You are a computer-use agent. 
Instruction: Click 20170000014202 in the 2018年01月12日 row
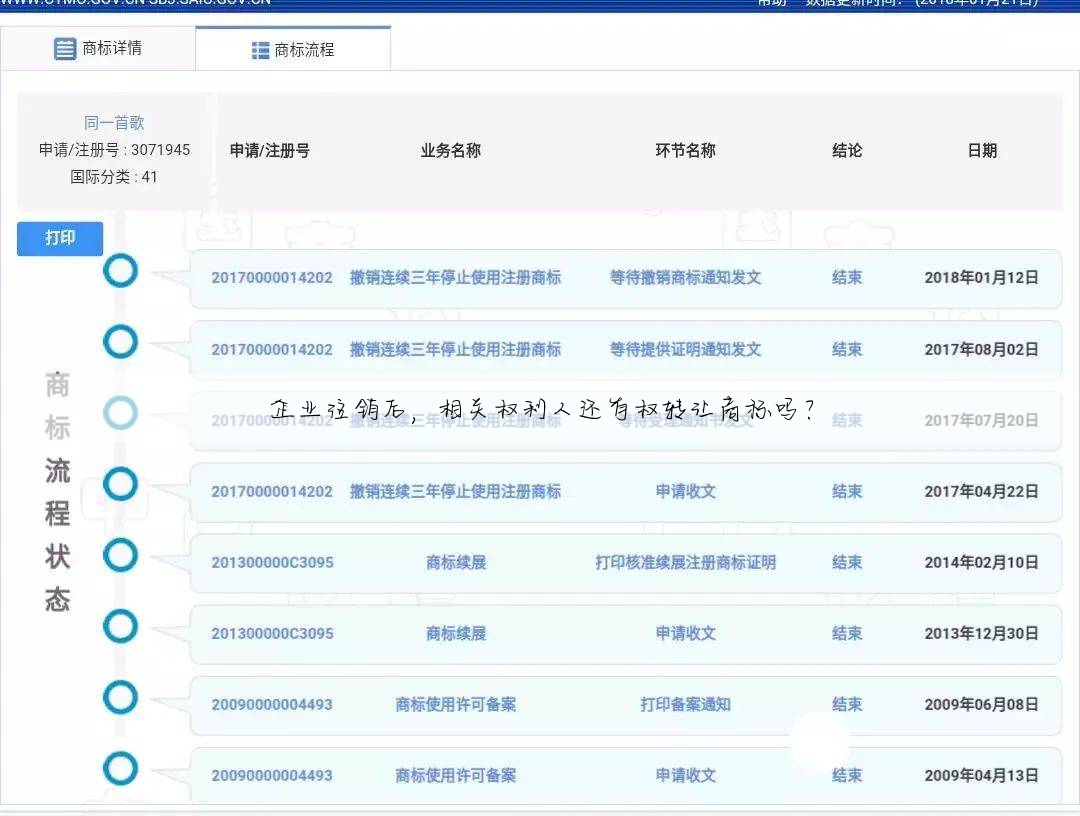(272, 278)
